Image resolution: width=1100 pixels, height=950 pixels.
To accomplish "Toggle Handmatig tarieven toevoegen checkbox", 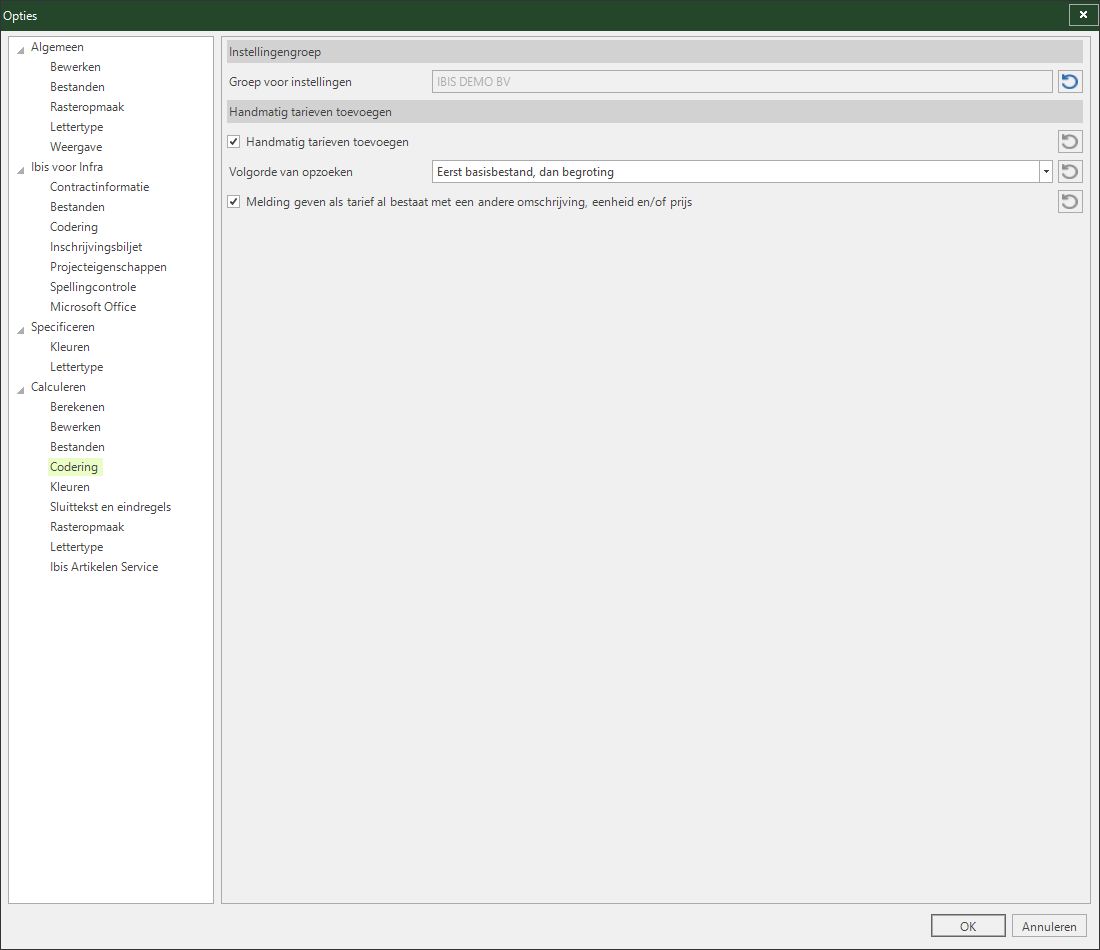I will click(234, 142).
